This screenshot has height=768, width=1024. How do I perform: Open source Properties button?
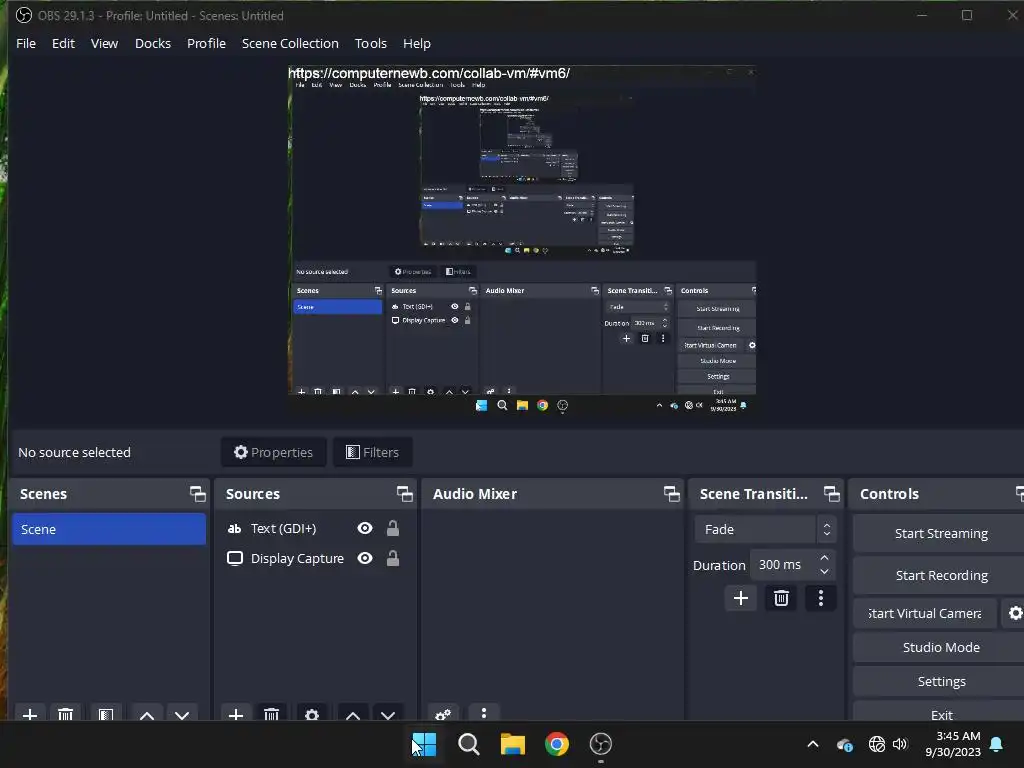pos(274,452)
